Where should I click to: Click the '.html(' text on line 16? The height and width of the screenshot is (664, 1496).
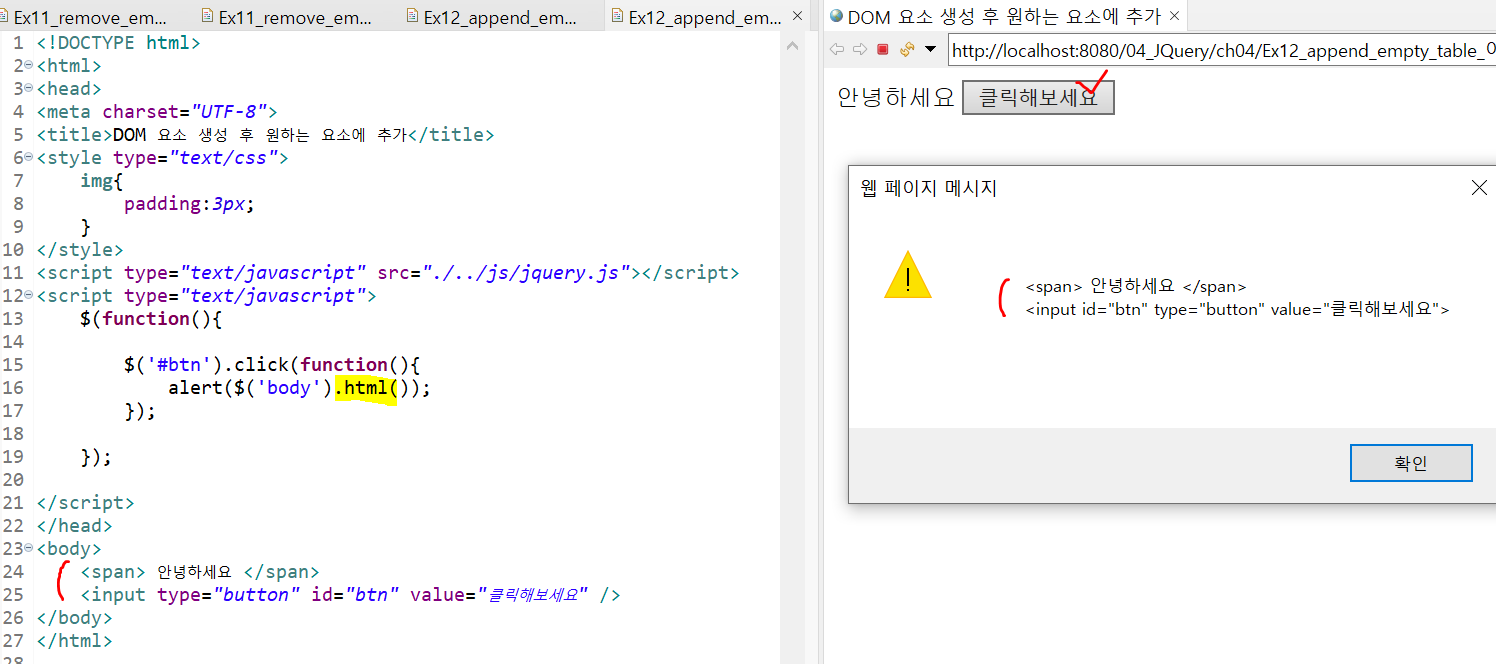tap(366, 388)
